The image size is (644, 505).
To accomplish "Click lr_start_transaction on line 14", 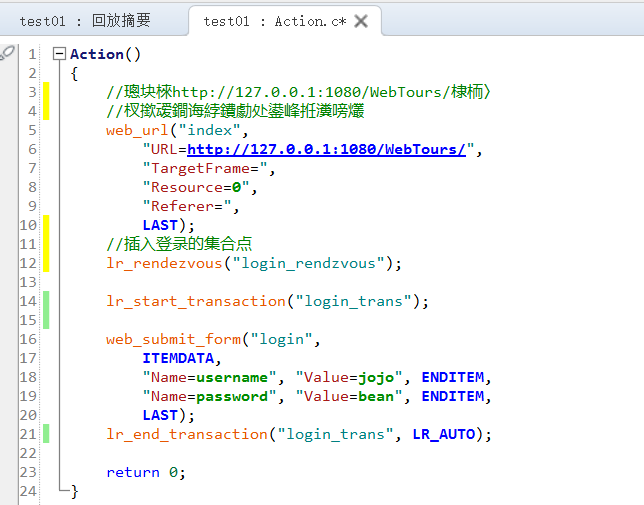I will (196, 301).
